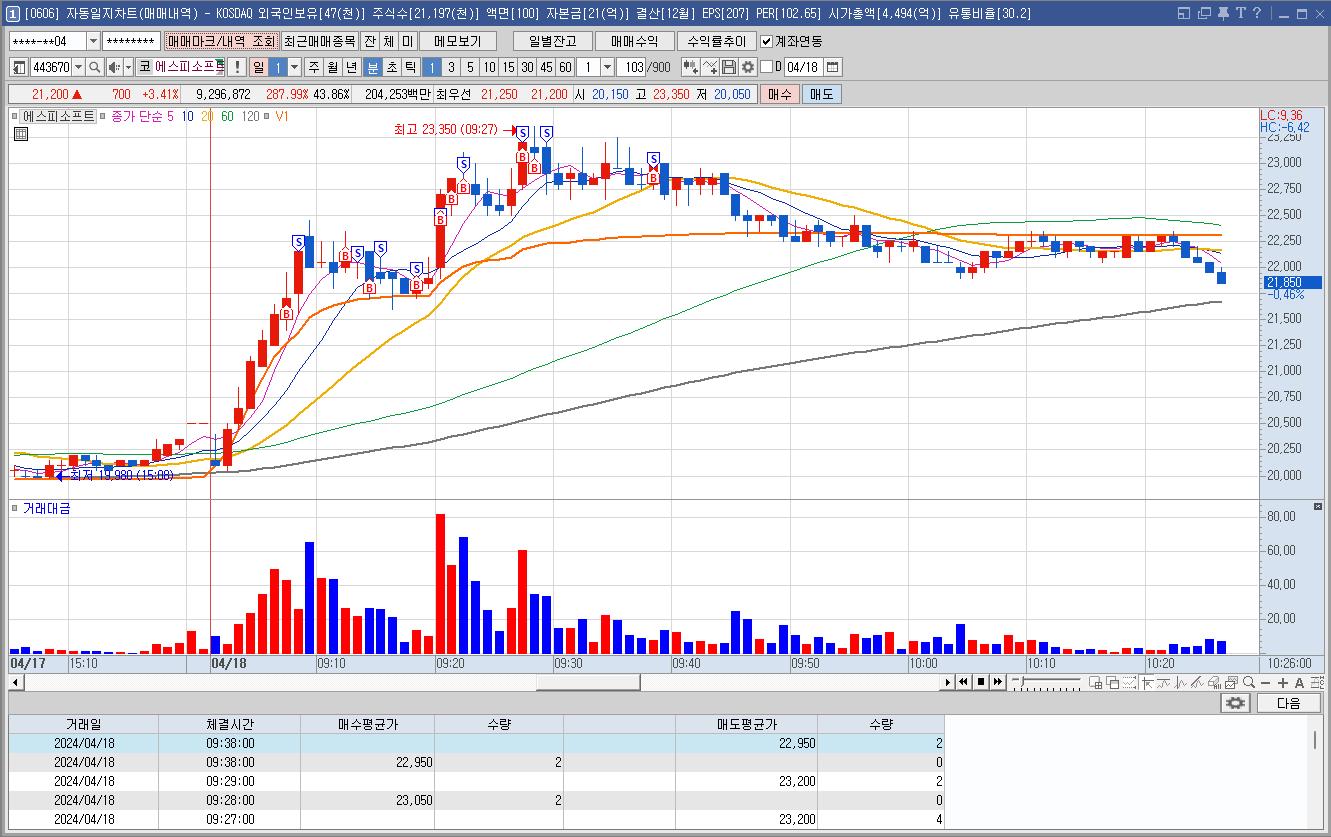This screenshot has width=1331, height=837.
Task: Click the red 매수 buy button
Action: [x=779, y=94]
